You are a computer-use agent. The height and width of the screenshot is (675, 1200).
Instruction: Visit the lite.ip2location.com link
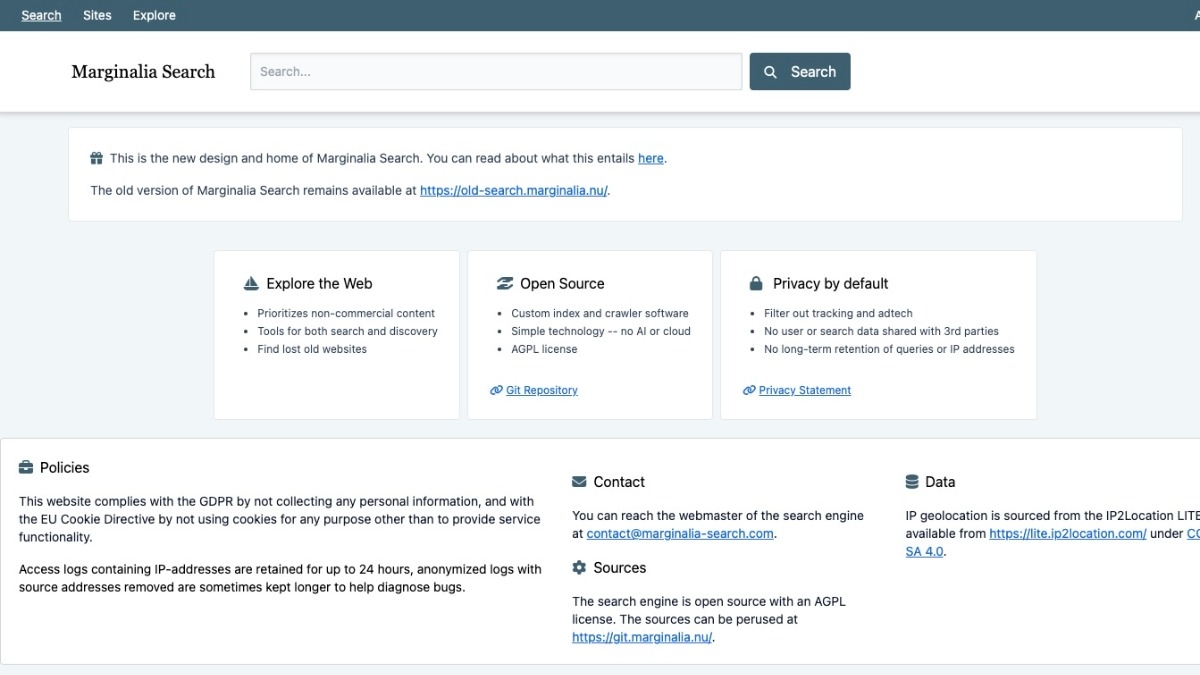(x=1067, y=534)
